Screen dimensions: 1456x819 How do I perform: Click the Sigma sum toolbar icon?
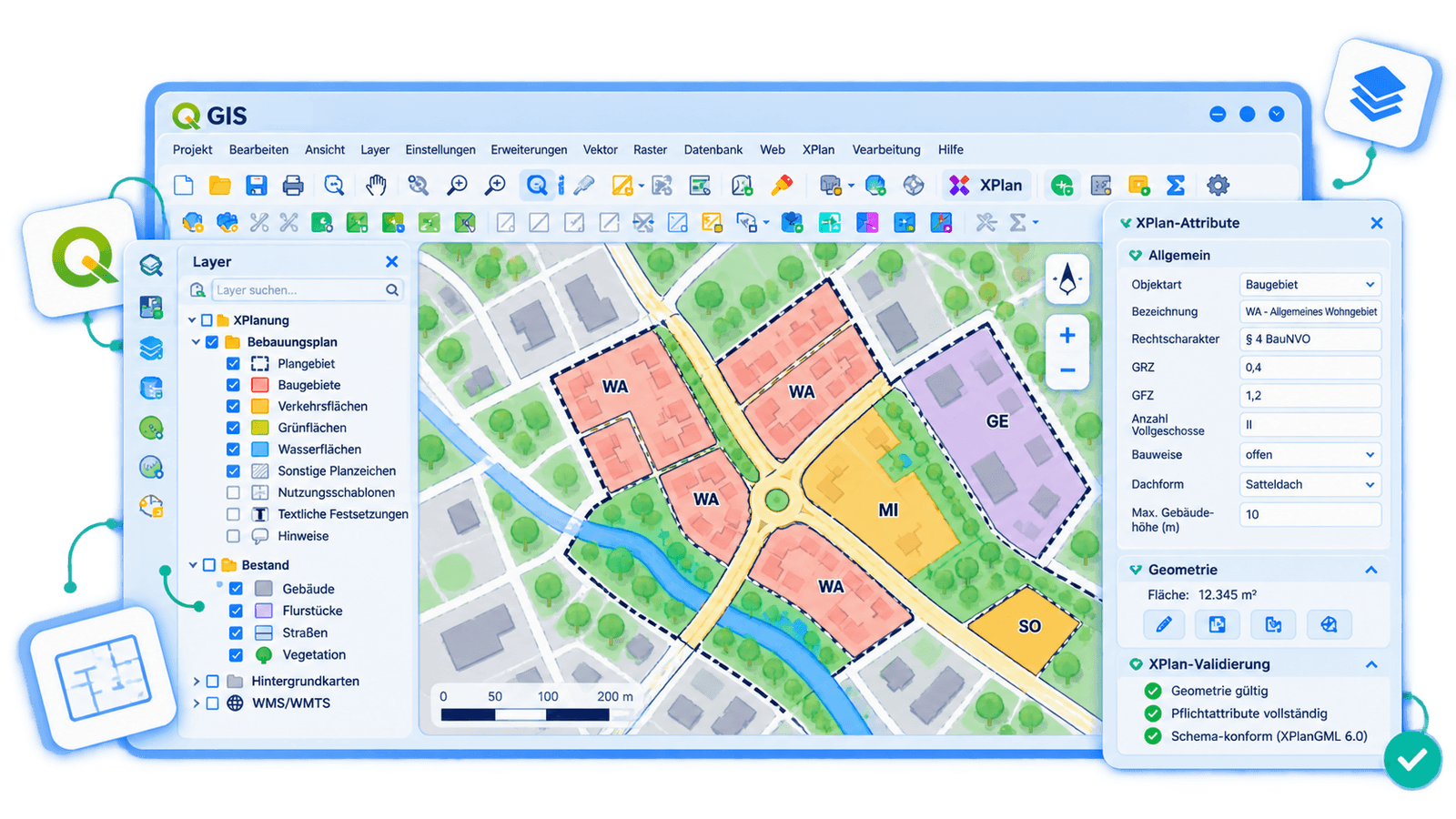coord(1176,186)
